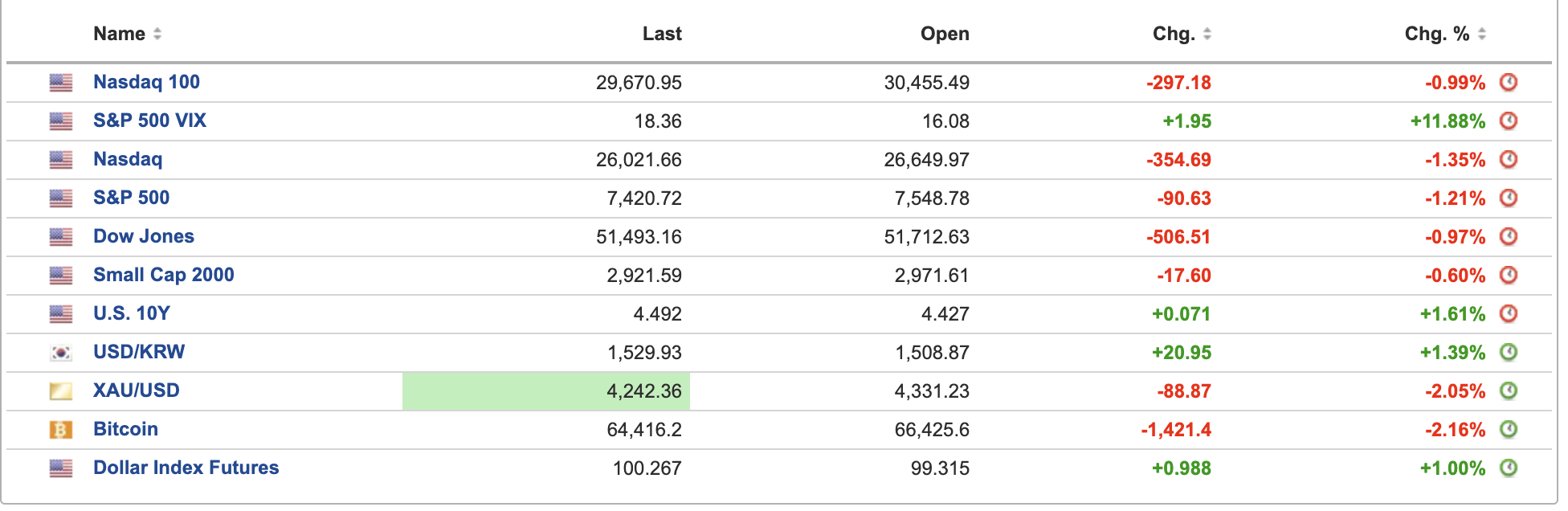Open the S&P 500 VIX link
The height and width of the screenshot is (511, 1568).
149,121
